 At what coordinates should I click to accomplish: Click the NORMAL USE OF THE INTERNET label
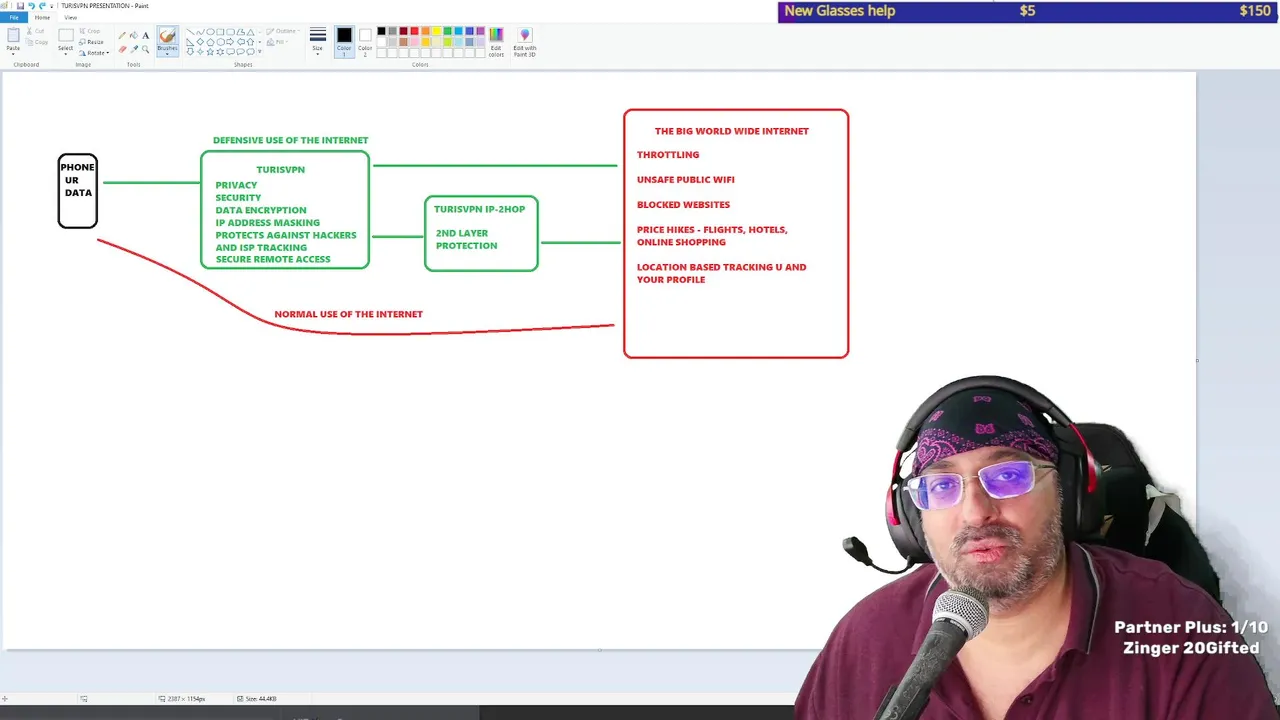click(348, 314)
